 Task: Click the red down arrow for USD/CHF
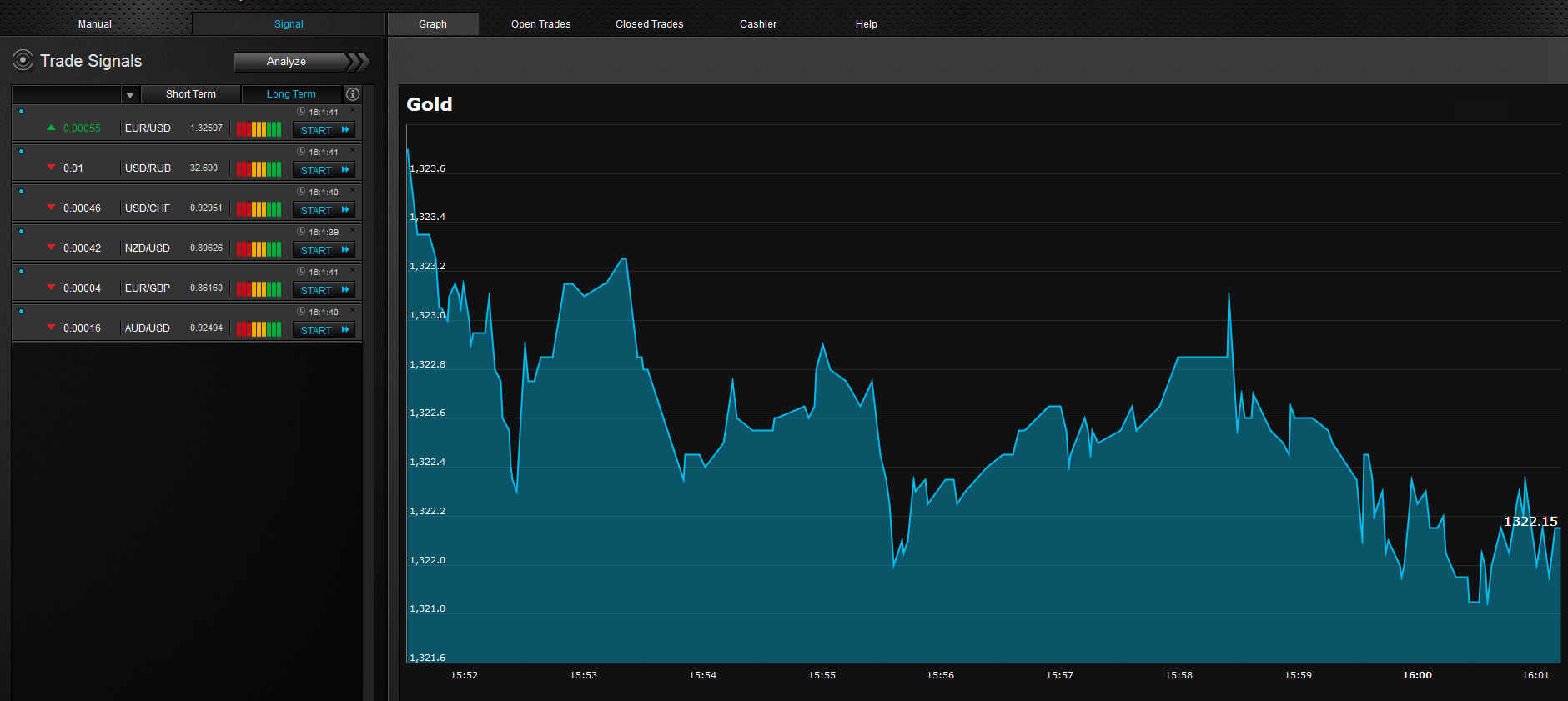click(x=52, y=208)
